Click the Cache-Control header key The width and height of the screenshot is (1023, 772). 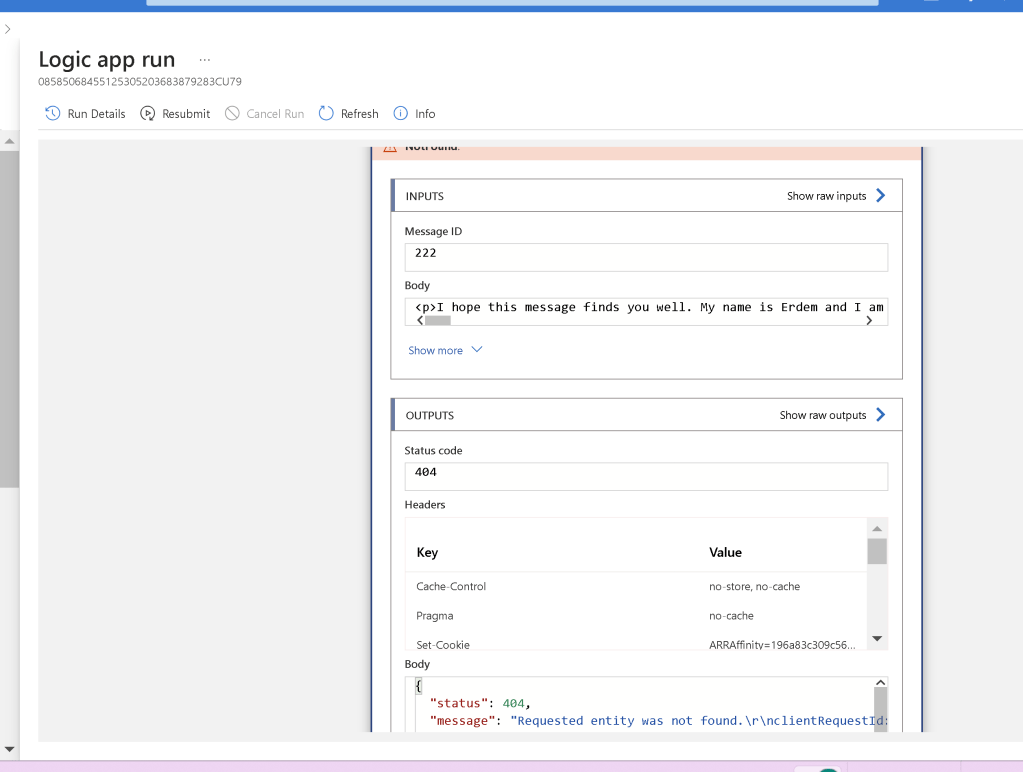coord(451,587)
